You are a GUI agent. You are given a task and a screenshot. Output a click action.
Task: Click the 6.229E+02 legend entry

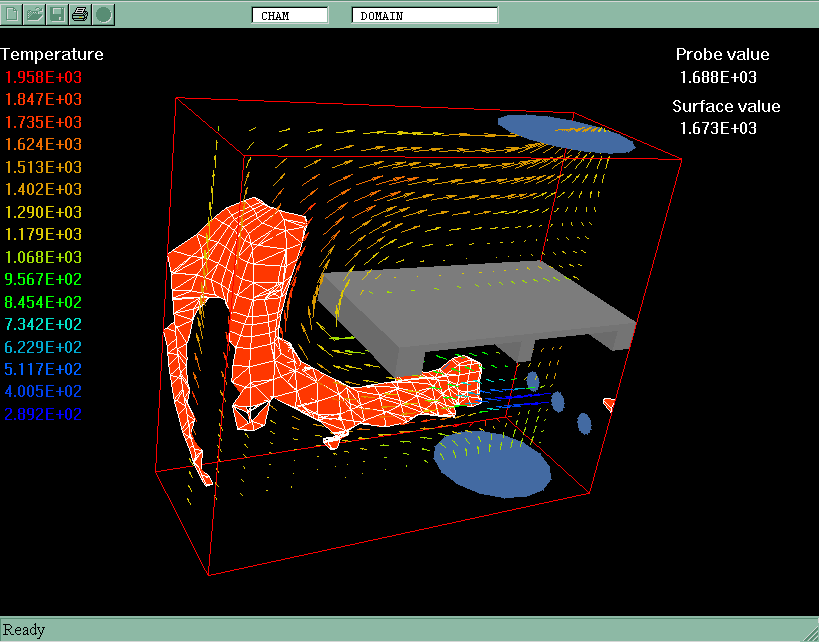coord(43,347)
